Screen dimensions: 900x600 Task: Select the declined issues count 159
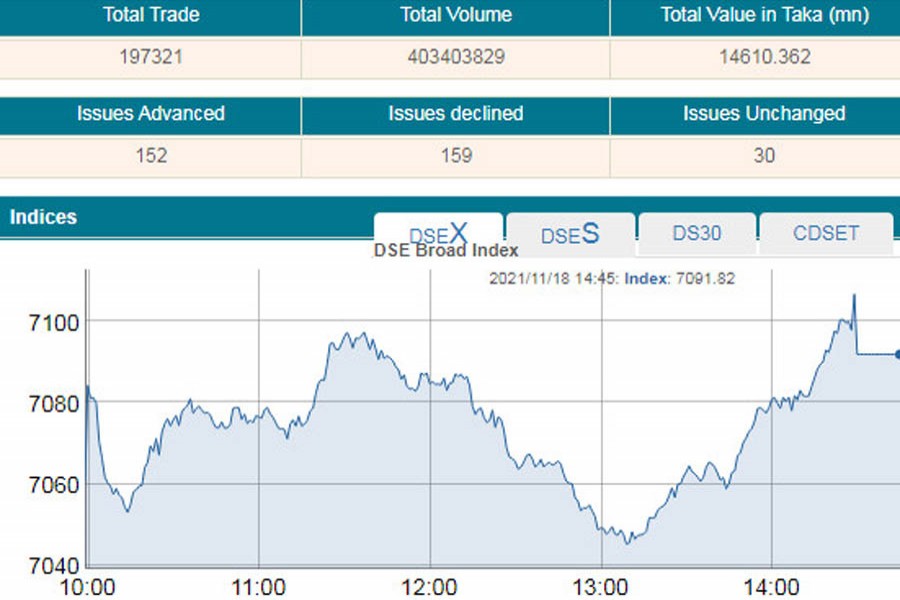point(455,156)
